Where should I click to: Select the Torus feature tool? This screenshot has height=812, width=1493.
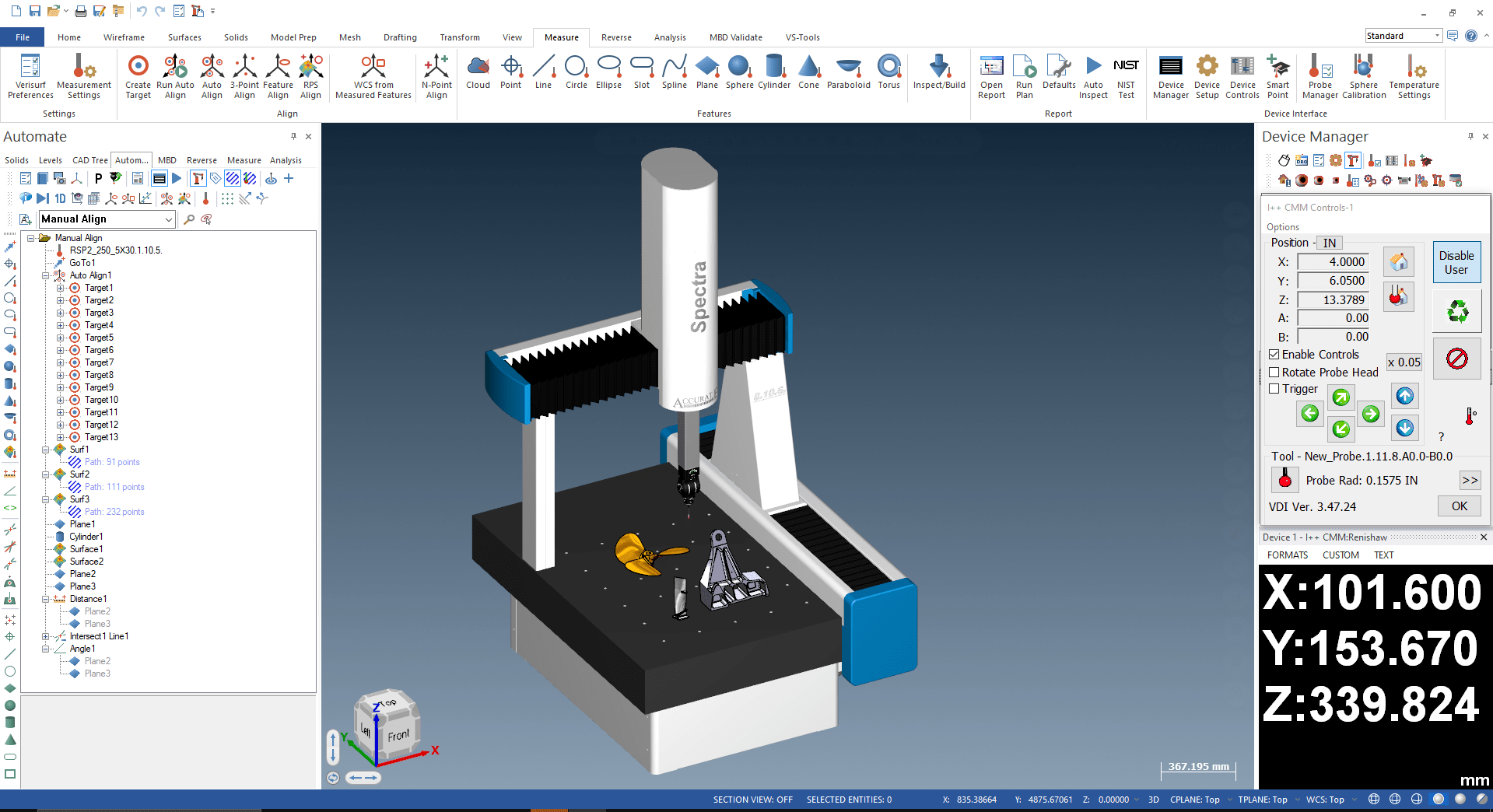[x=888, y=72]
